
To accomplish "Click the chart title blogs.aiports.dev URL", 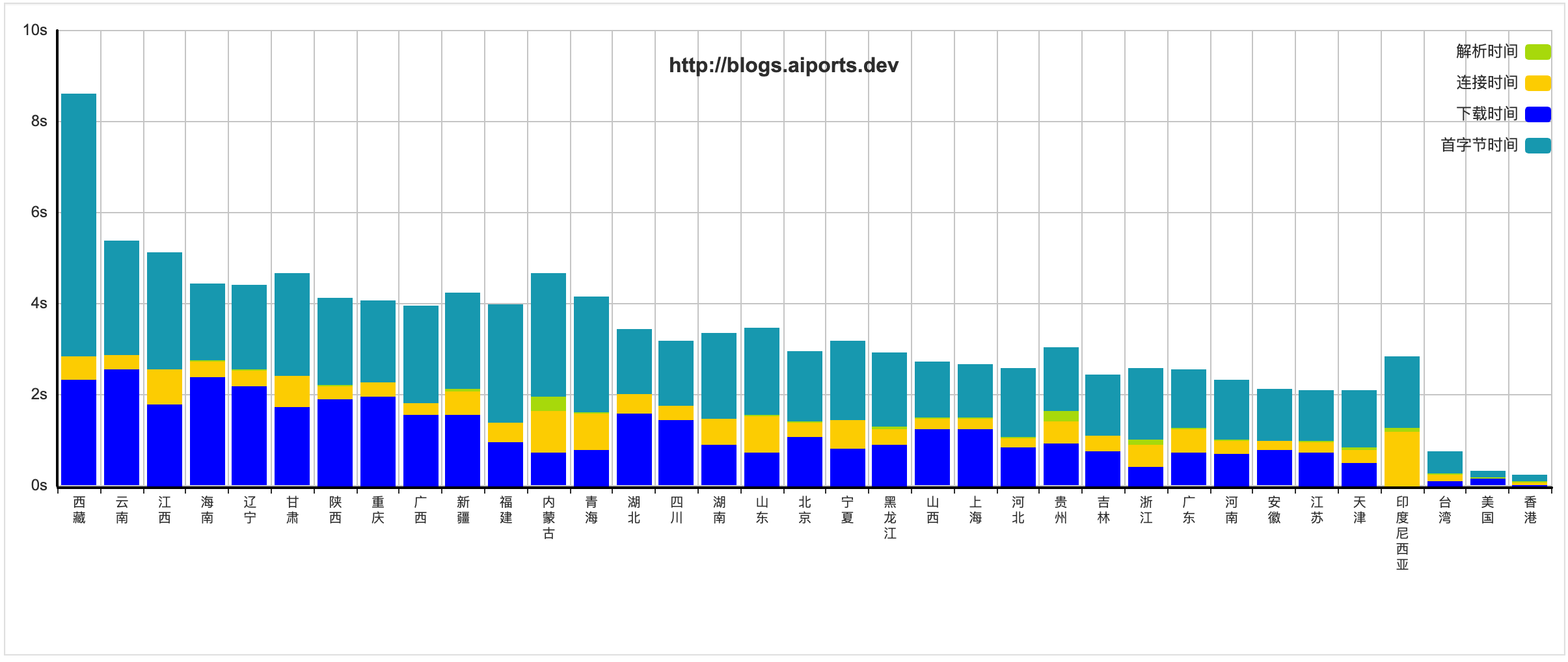I will point(783,66).
